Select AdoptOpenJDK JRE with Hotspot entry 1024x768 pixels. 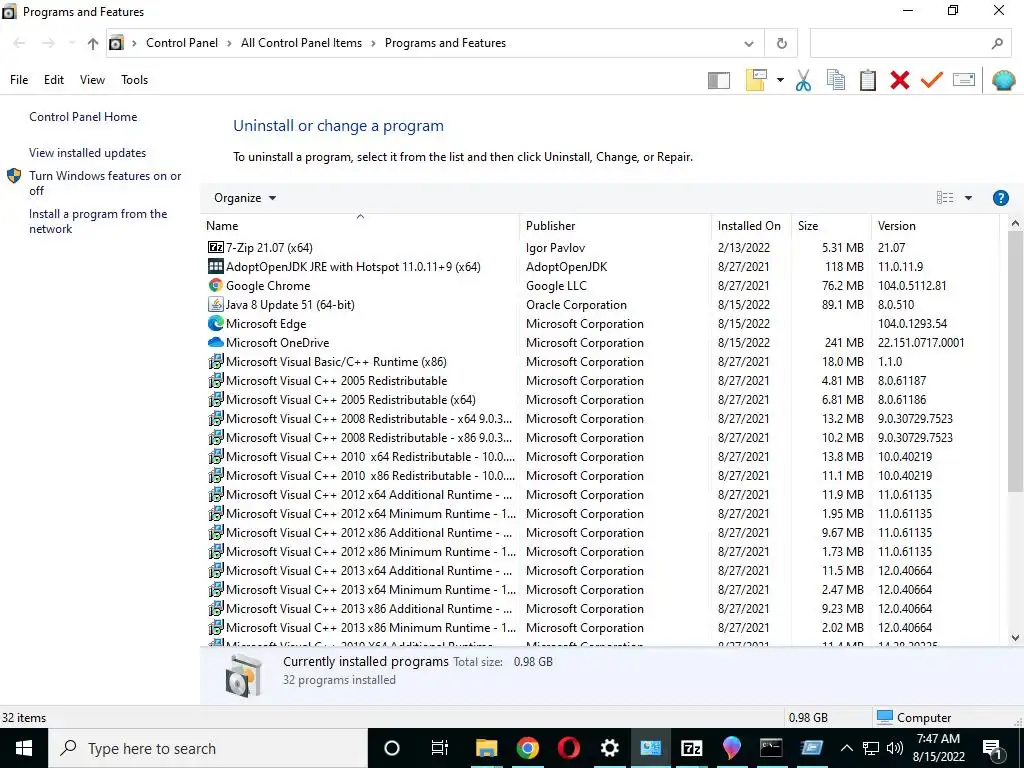pos(601,266)
